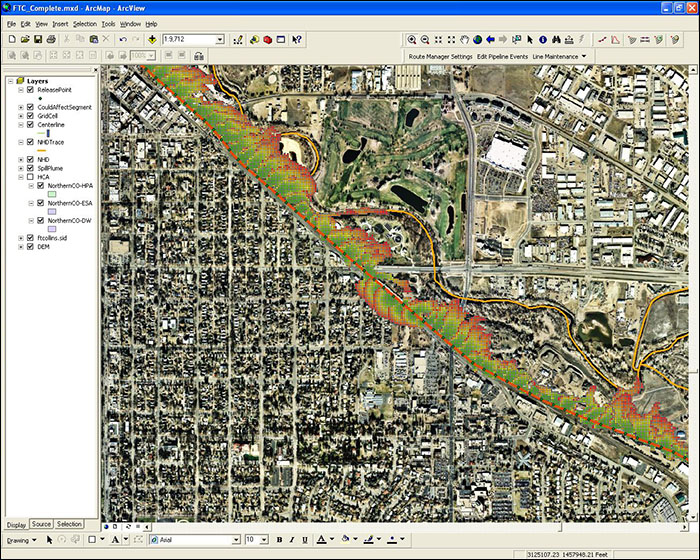Open the Find binoculars tool

[556, 40]
